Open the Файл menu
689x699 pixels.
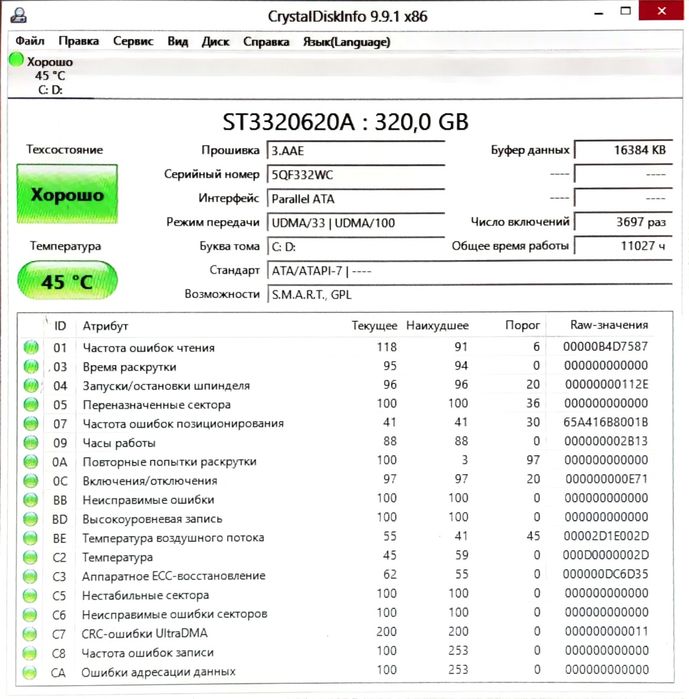[30, 41]
